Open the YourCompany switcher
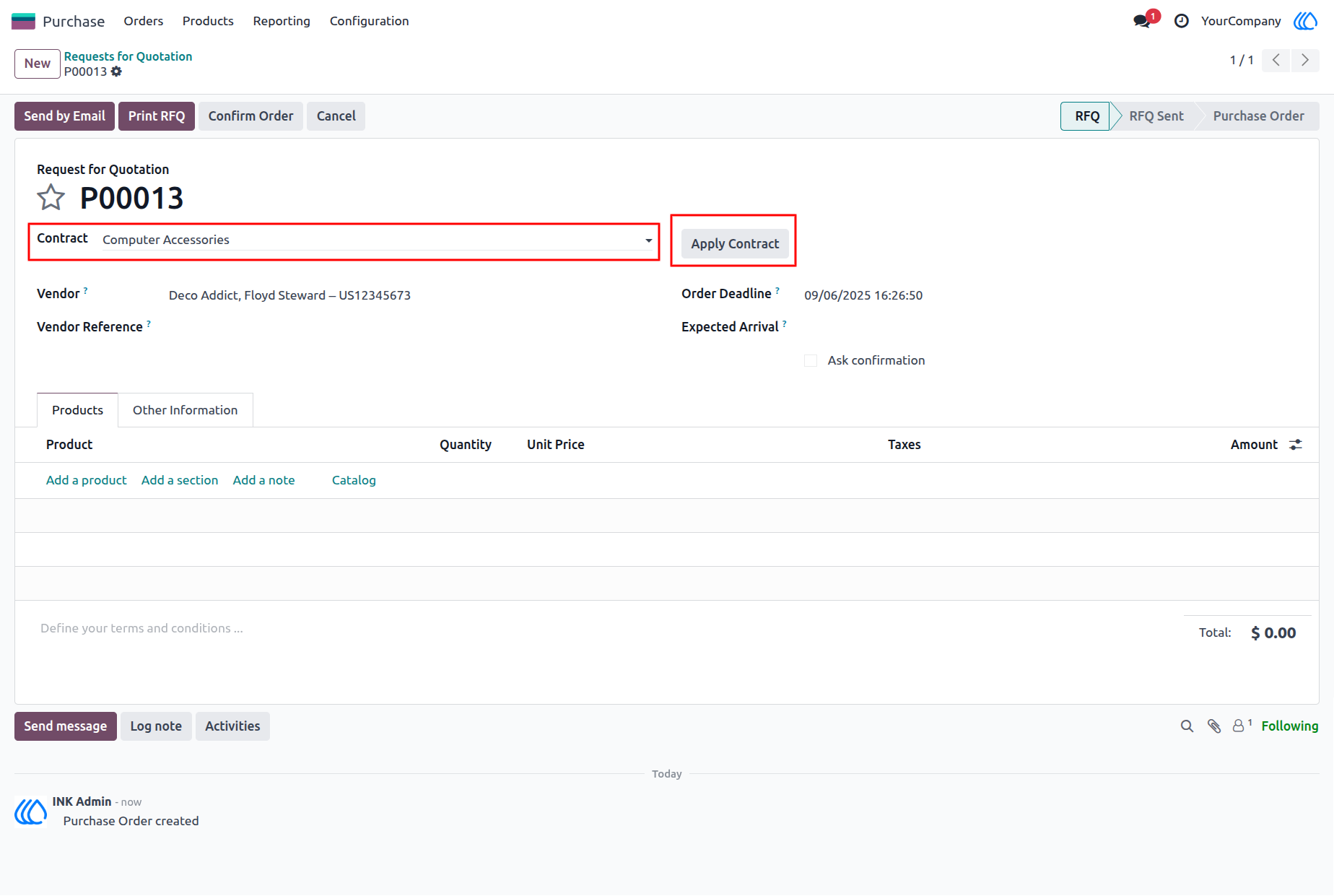1334x896 pixels. 1241,21
